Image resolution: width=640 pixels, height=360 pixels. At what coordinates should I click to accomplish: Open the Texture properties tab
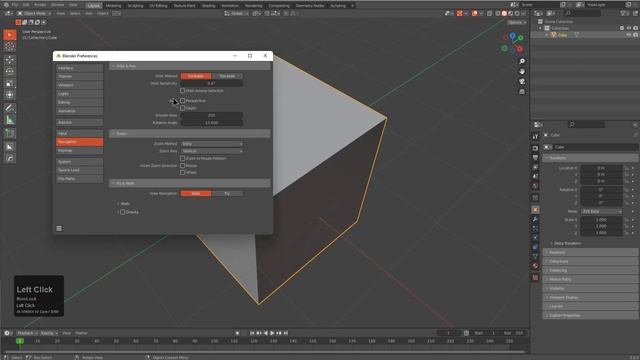536,278
